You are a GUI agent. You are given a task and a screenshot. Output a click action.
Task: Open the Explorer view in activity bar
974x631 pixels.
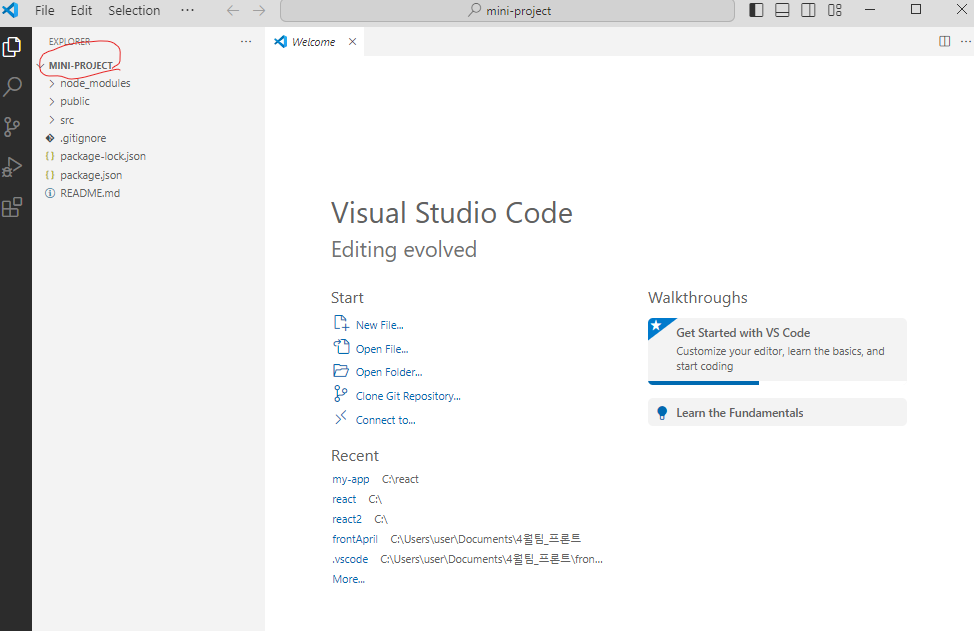click(12, 47)
